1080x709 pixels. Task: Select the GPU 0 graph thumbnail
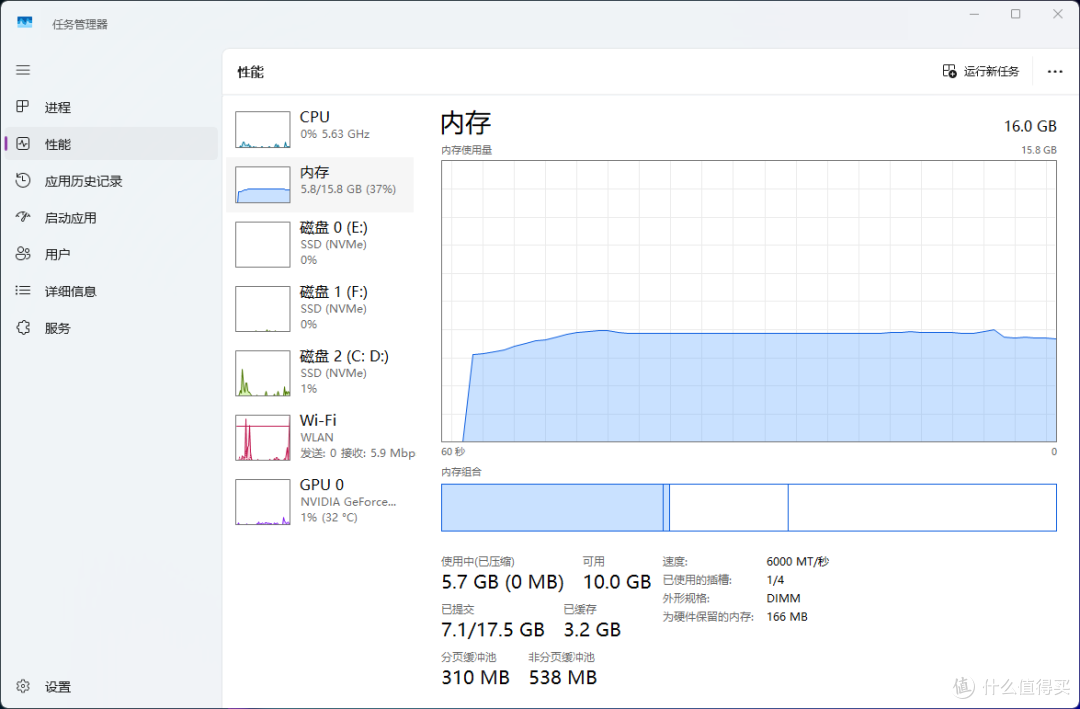coord(262,502)
